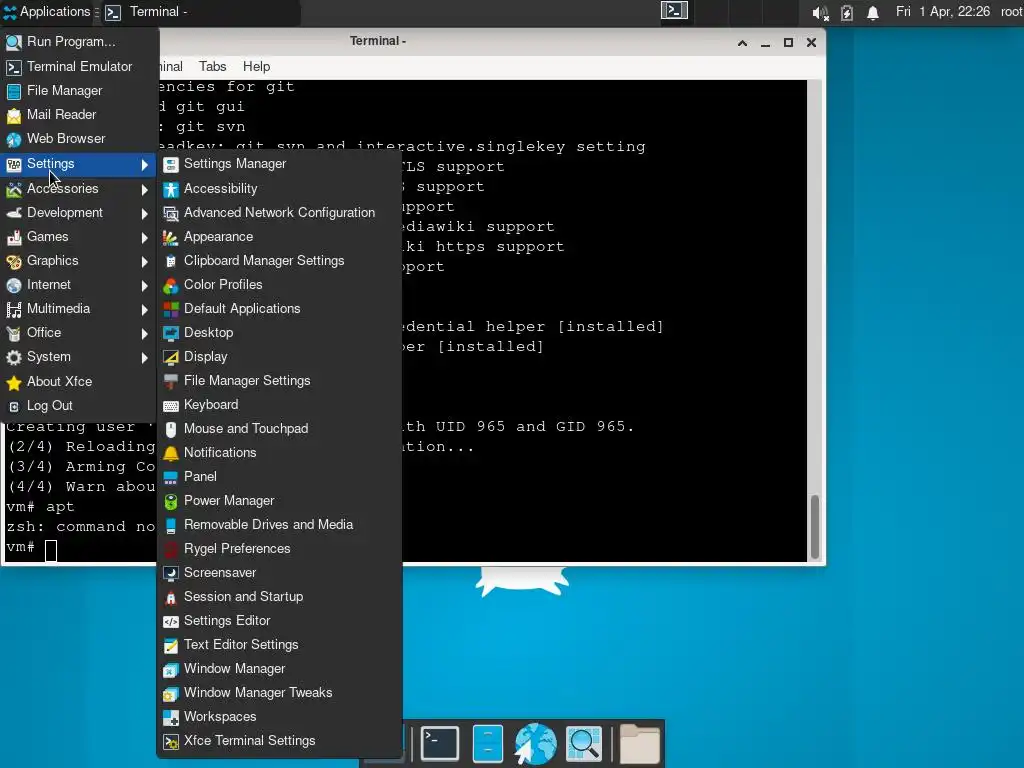Open Clipboard Manager Settings icon
Screen dimensions: 1024x768
click(170, 261)
